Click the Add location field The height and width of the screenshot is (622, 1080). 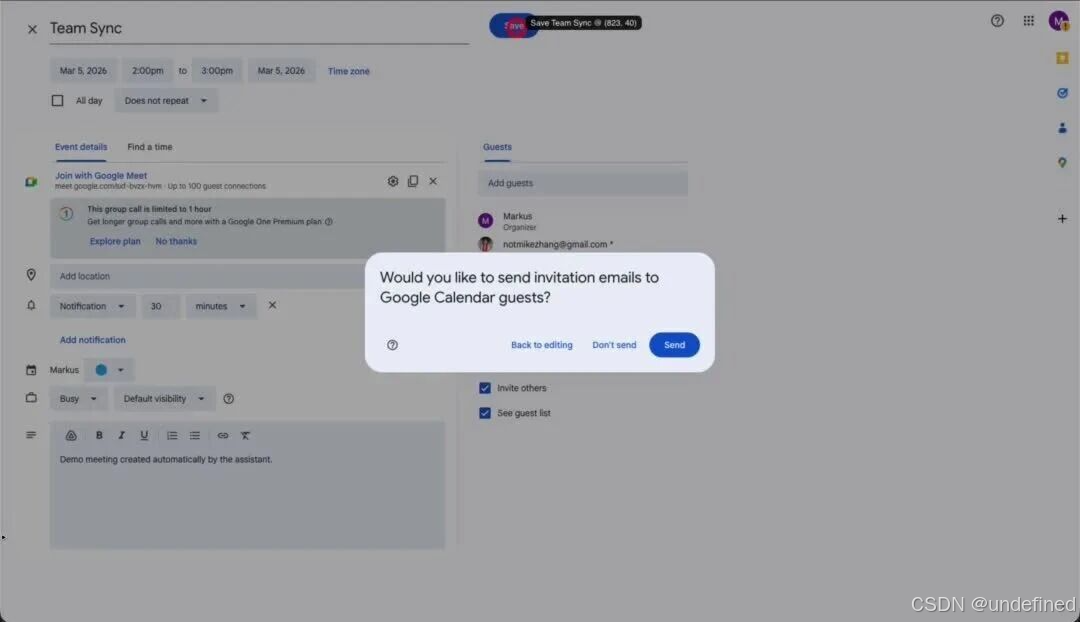coord(207,276)
